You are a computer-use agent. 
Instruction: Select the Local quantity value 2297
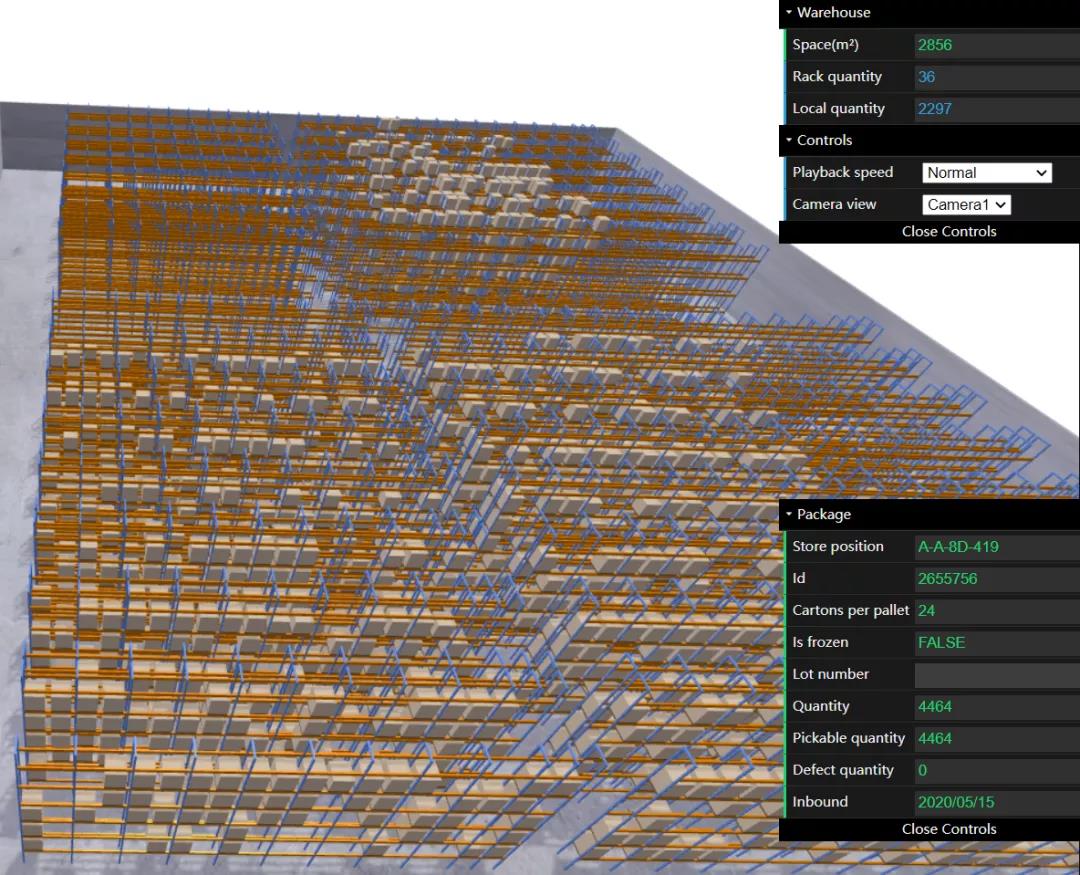coord(997,108)
